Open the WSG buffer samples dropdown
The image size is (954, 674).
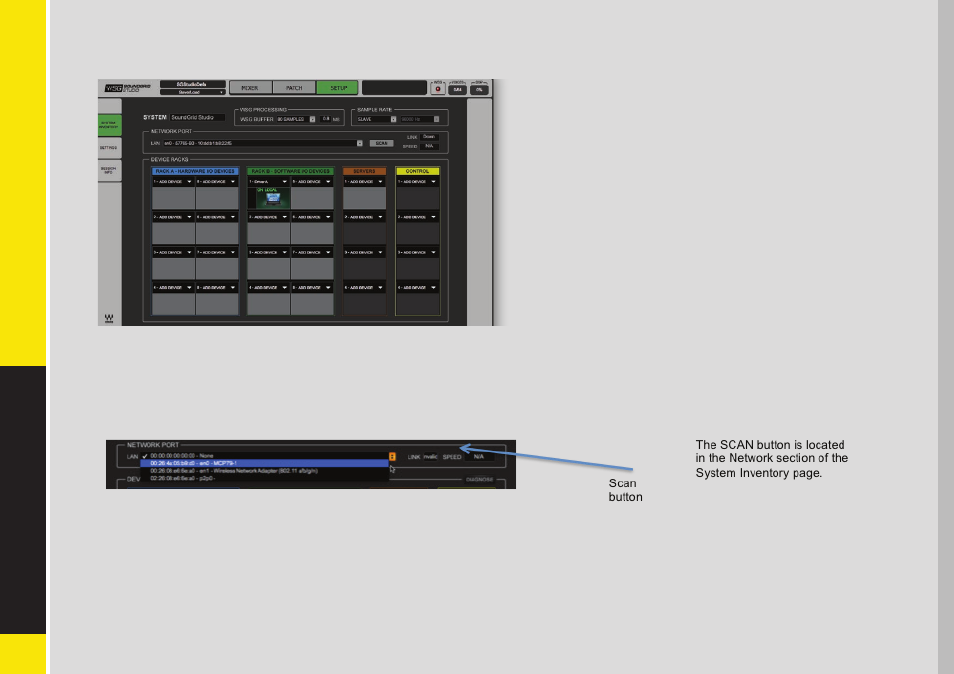(296, 119)
